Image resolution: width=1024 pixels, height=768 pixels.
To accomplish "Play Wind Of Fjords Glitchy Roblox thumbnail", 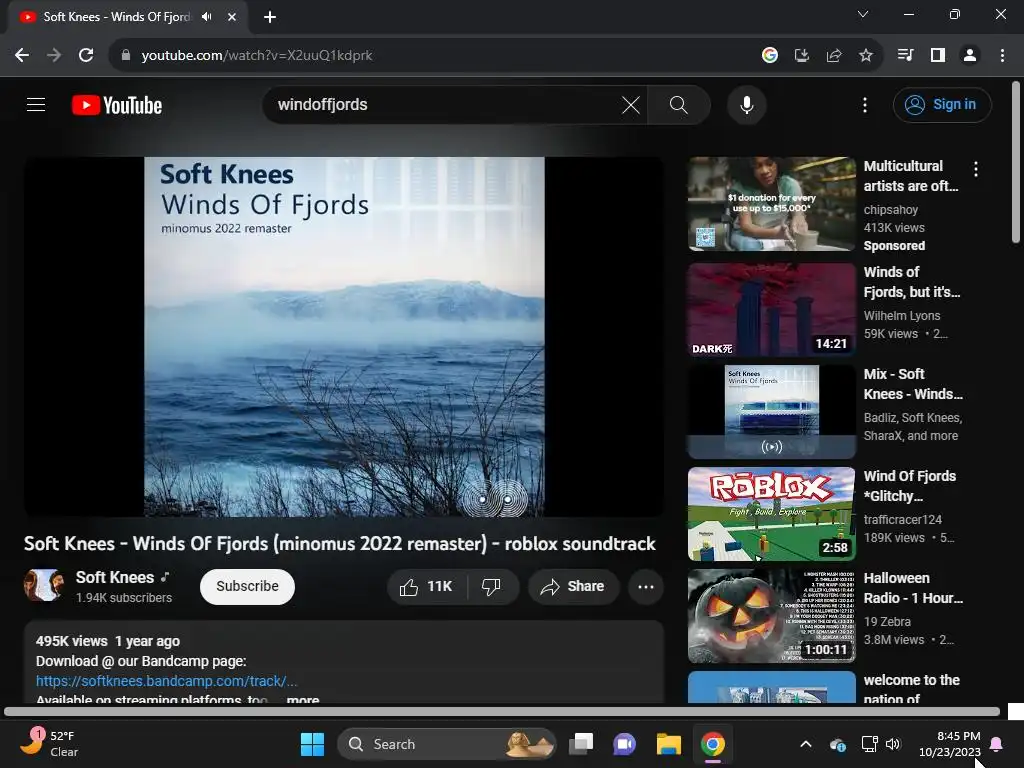I will [771, 513].
